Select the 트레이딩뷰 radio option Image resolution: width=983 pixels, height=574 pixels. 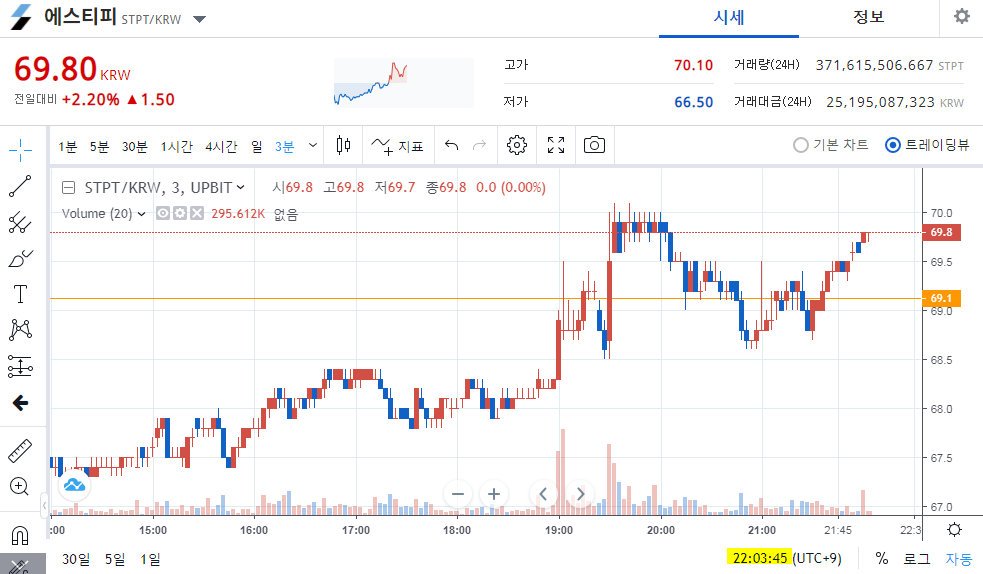[927, 145]
